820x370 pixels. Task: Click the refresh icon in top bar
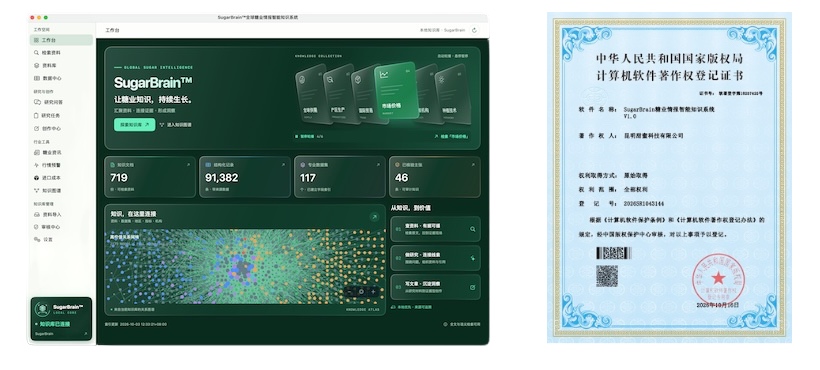pos(474,30)
